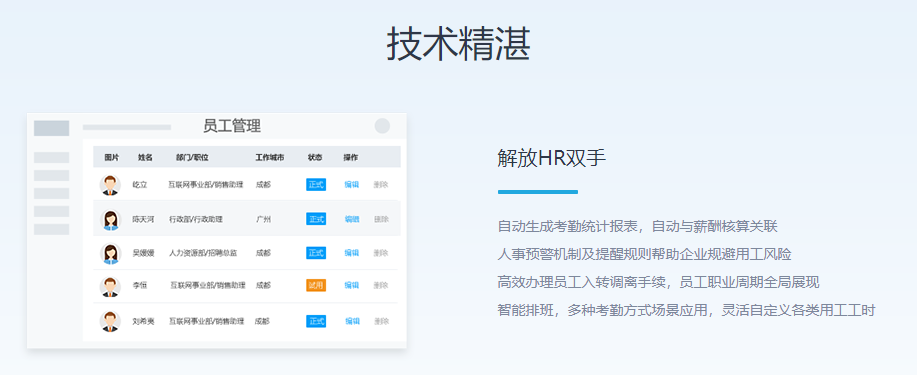Click the 状态 column header
917x375 pixels.
pyautogui.click(x=315, y=157)
